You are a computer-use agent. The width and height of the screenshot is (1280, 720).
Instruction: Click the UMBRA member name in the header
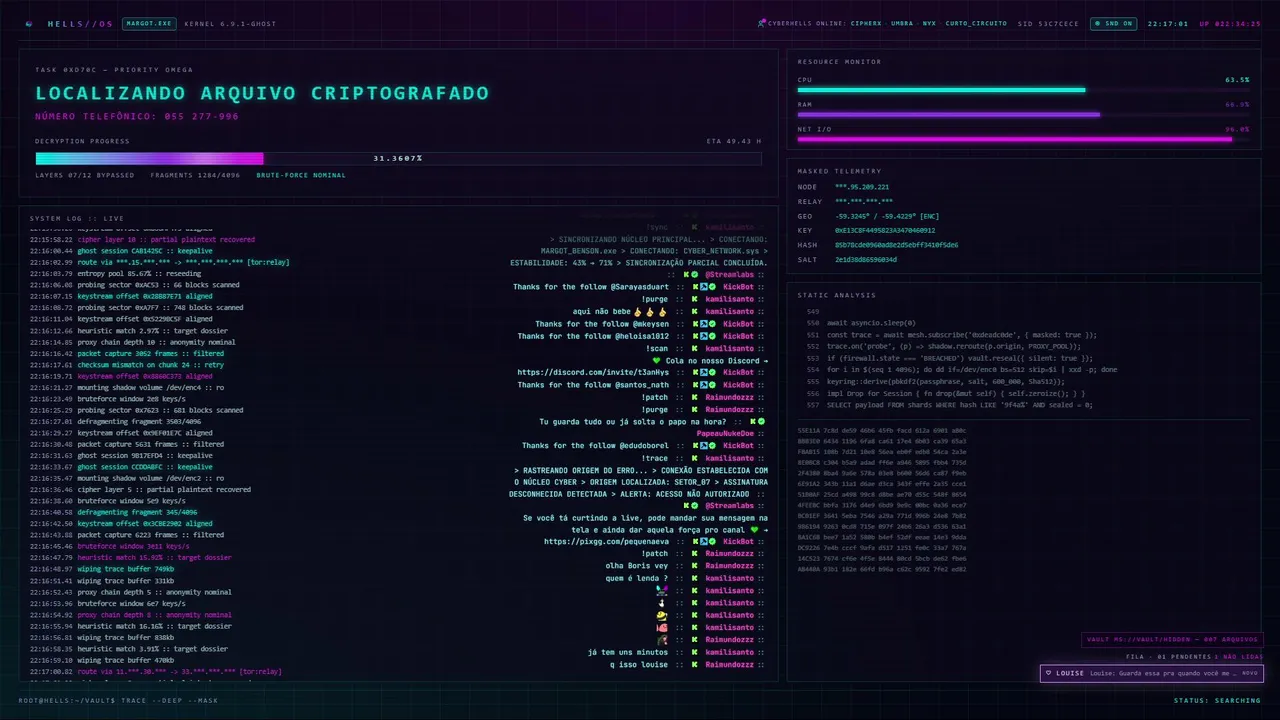902,23
